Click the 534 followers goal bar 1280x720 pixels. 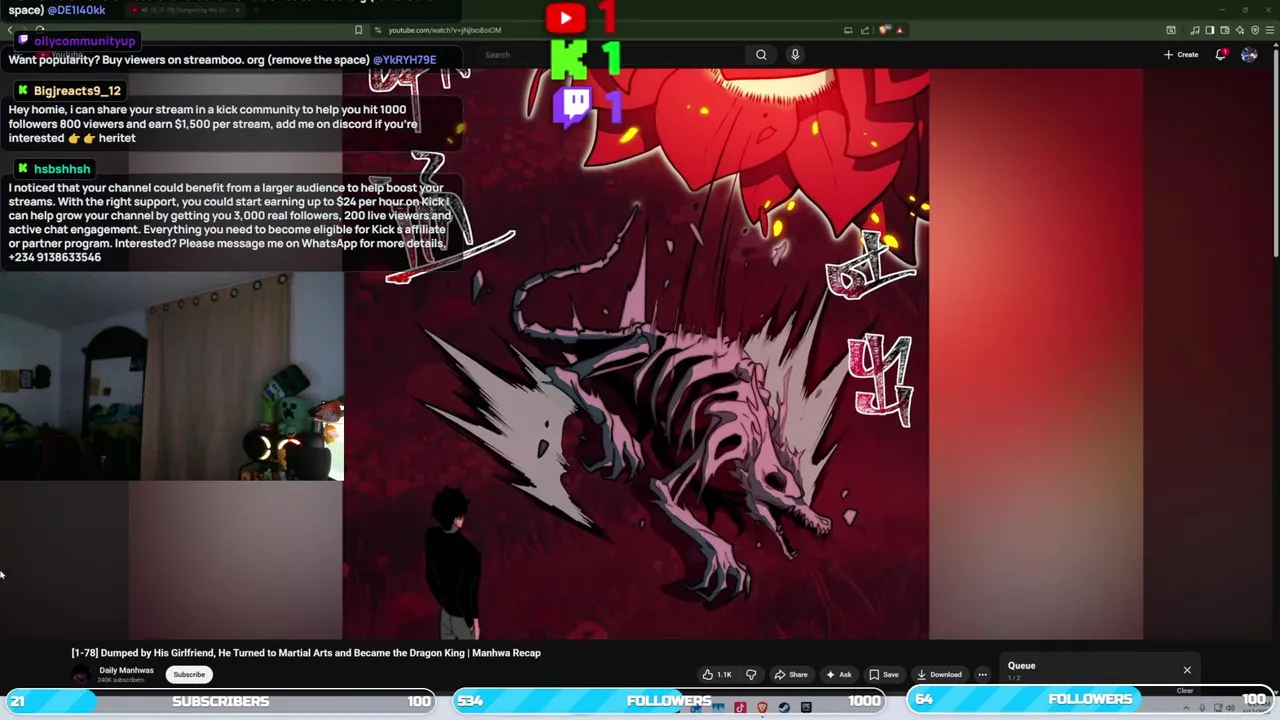point(669,701)
